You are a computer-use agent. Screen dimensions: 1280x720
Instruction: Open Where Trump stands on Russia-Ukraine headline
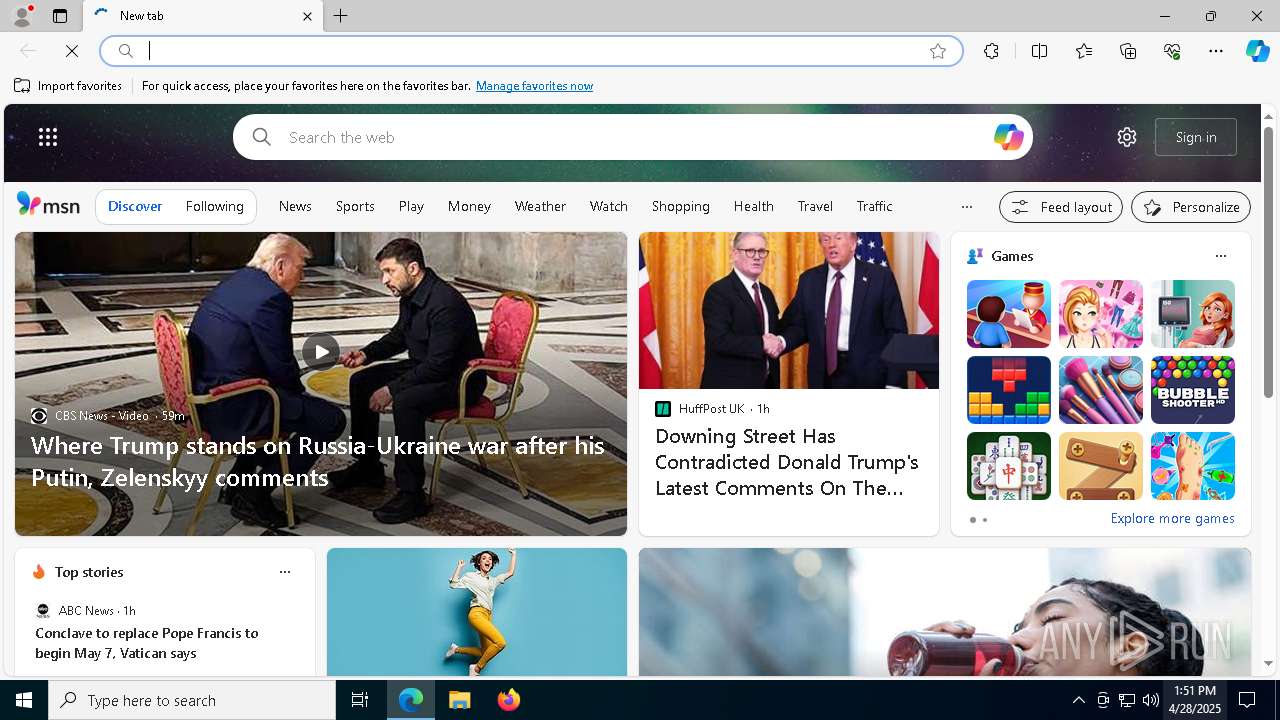coord(318,461)
